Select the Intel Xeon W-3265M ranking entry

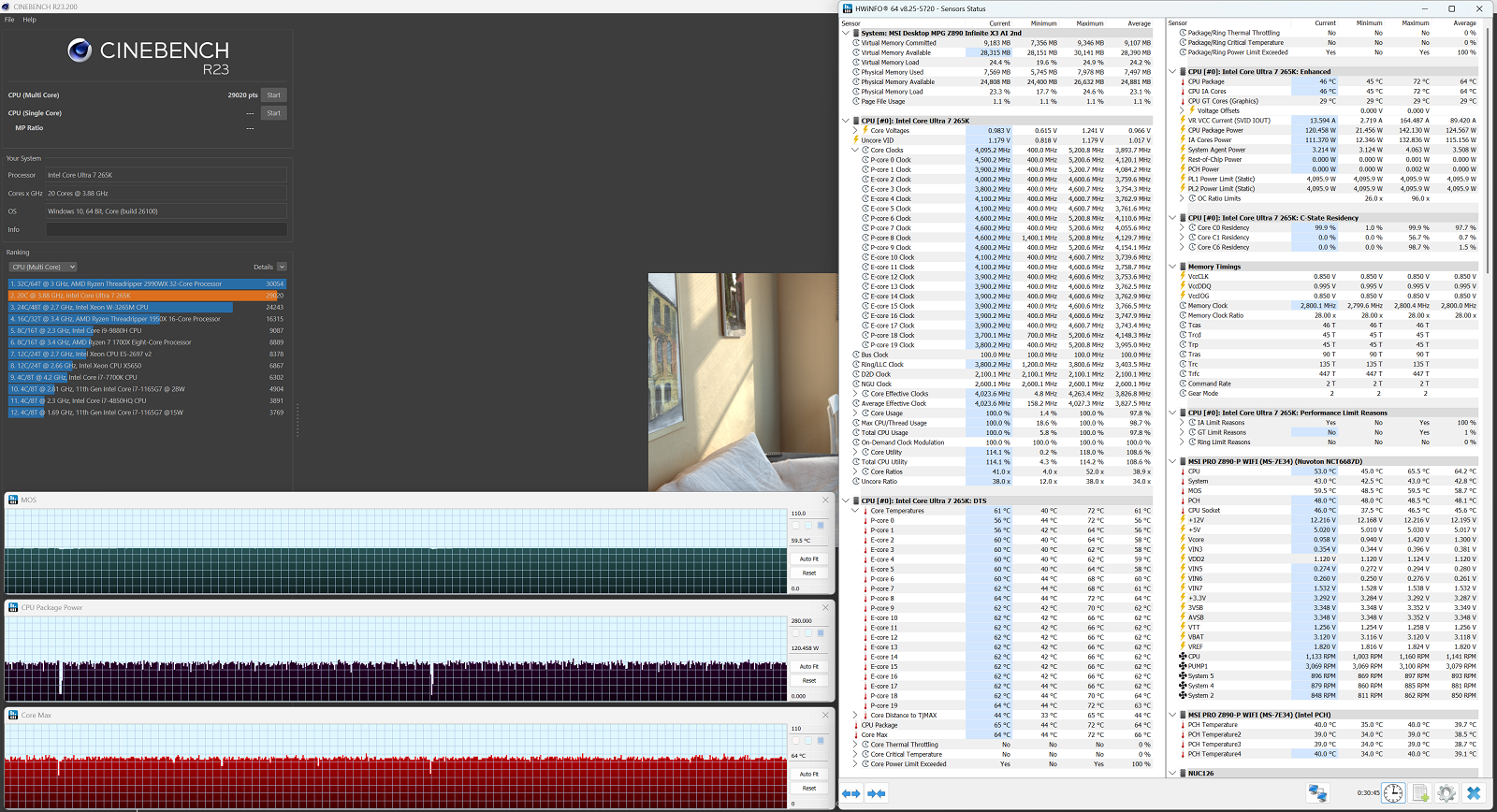coord(147,307)
